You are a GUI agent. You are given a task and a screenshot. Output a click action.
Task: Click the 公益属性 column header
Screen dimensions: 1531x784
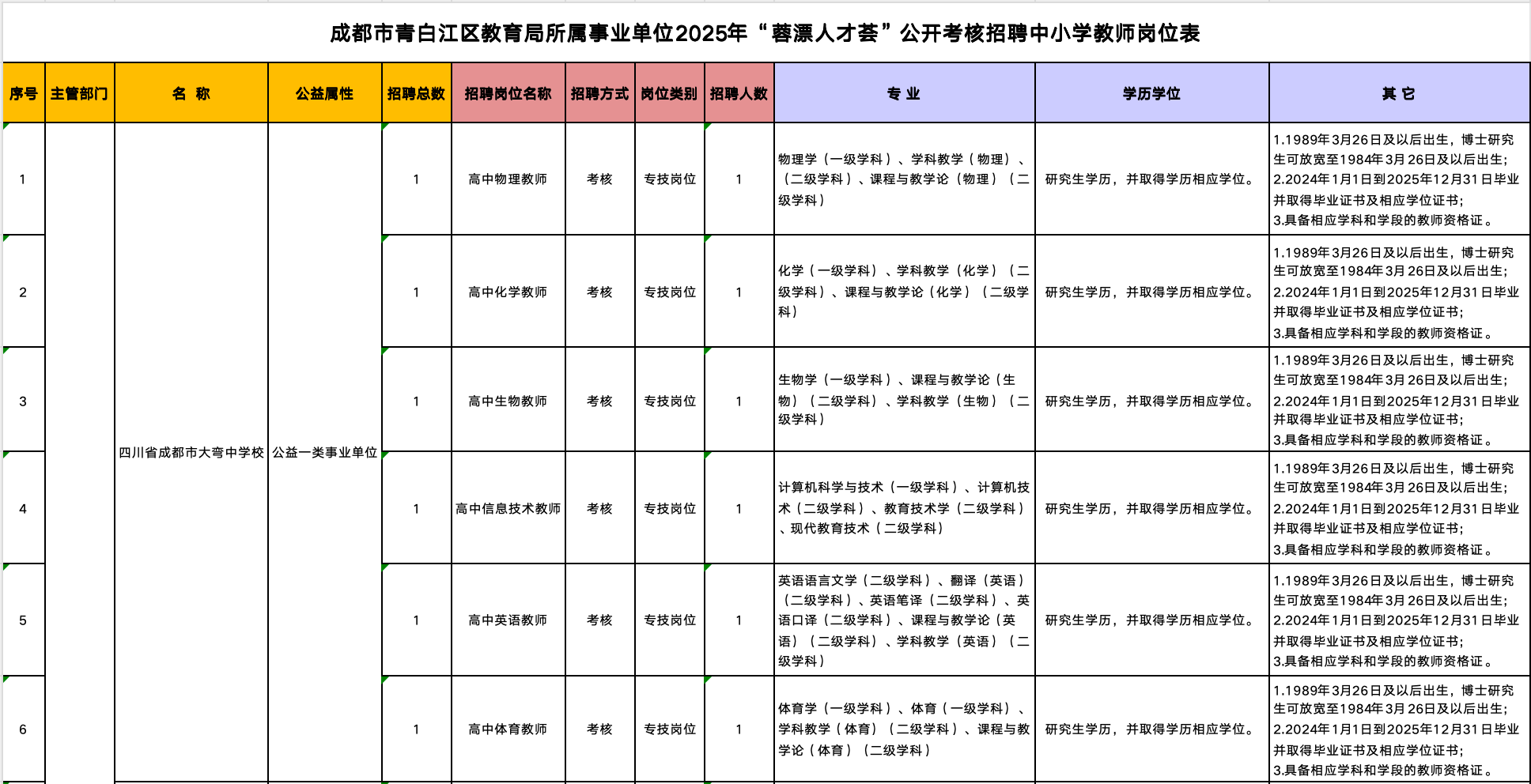[324, 93]
